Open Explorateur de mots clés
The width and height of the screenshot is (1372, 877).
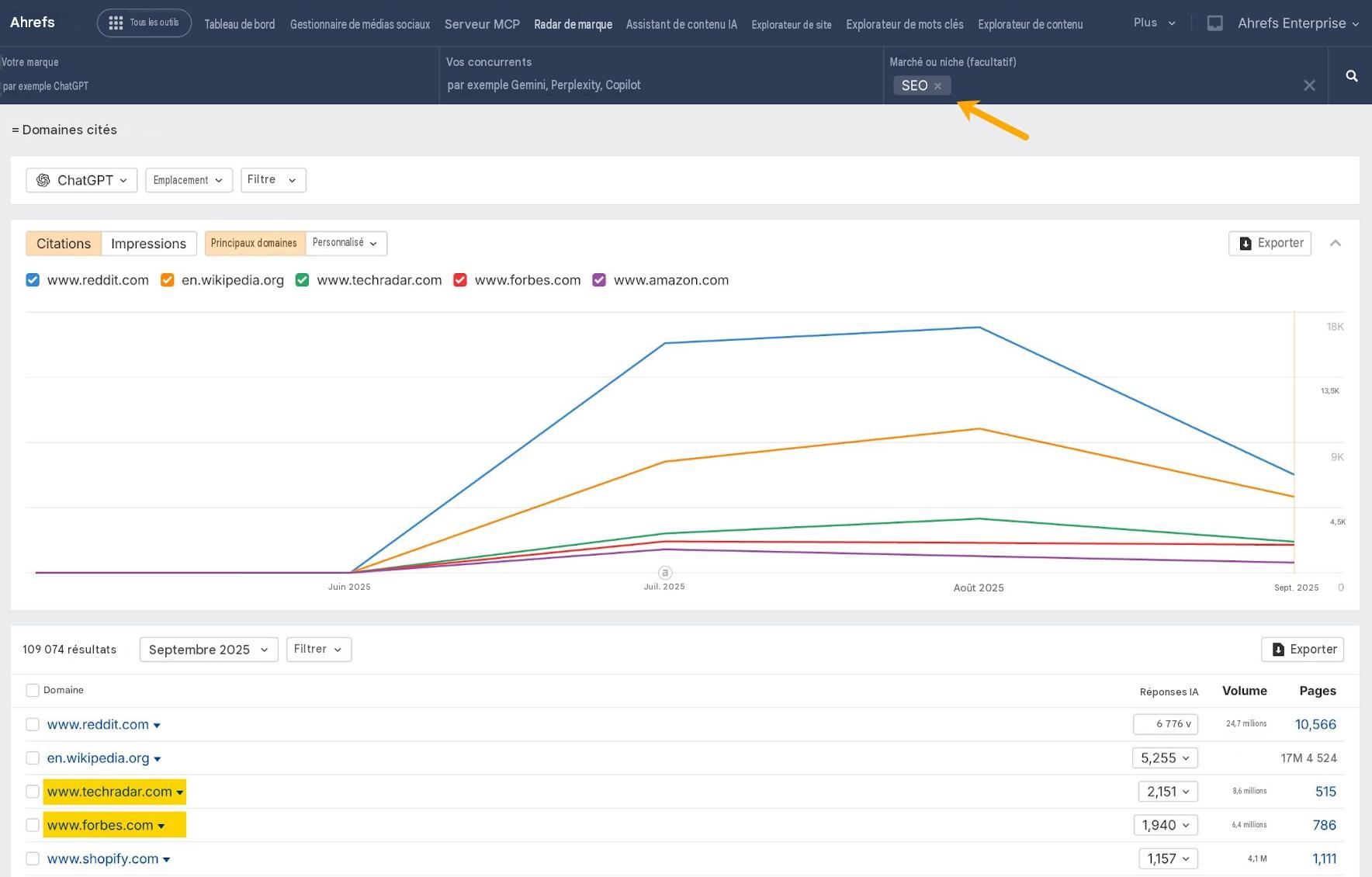coord(905,24)
